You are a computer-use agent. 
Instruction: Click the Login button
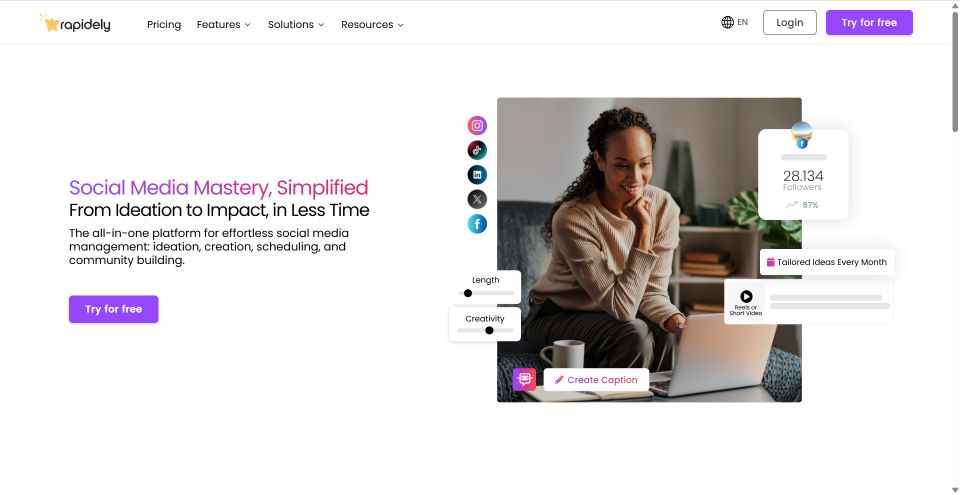789,23
